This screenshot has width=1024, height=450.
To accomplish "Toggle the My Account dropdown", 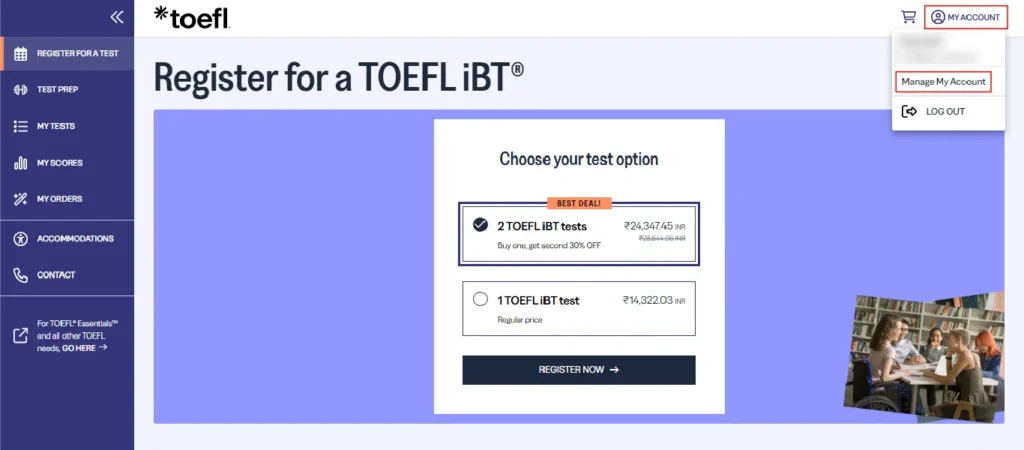I will [965, 17].
